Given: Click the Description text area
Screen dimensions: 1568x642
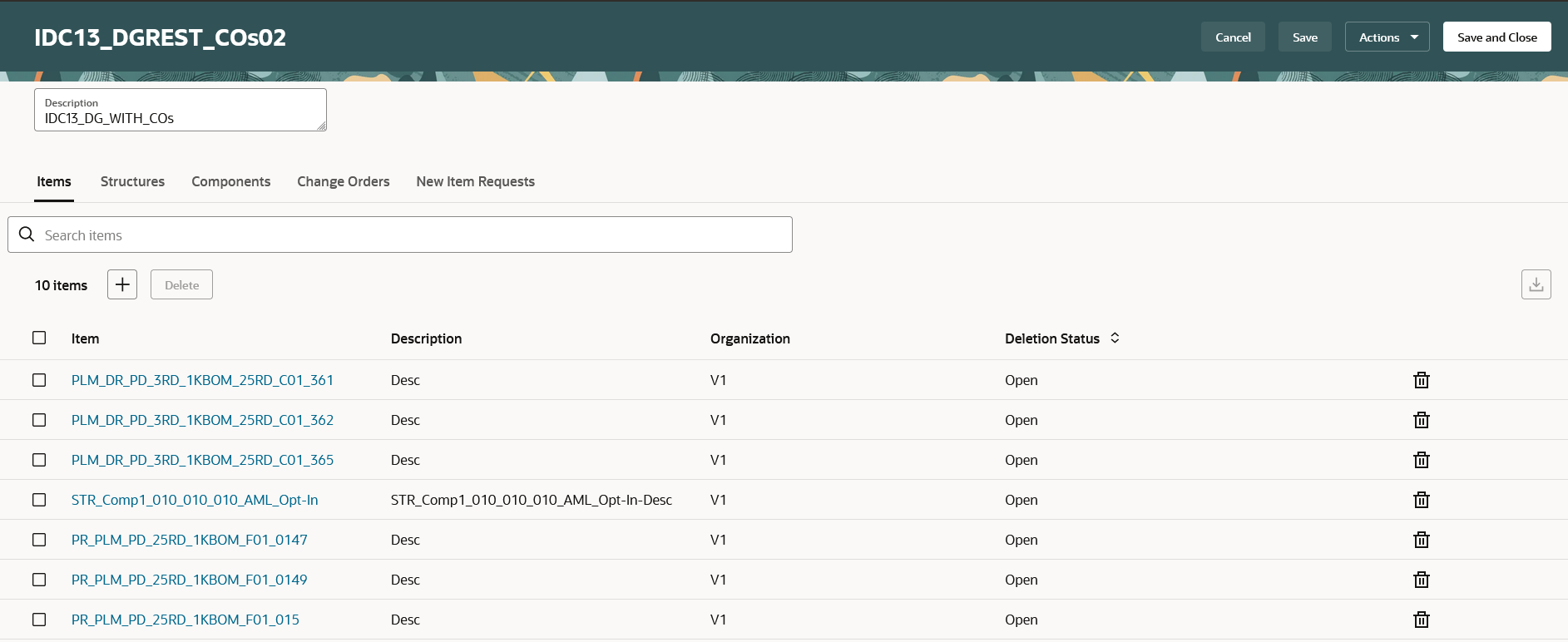Looking at the screenshot, I should (181, 110).
